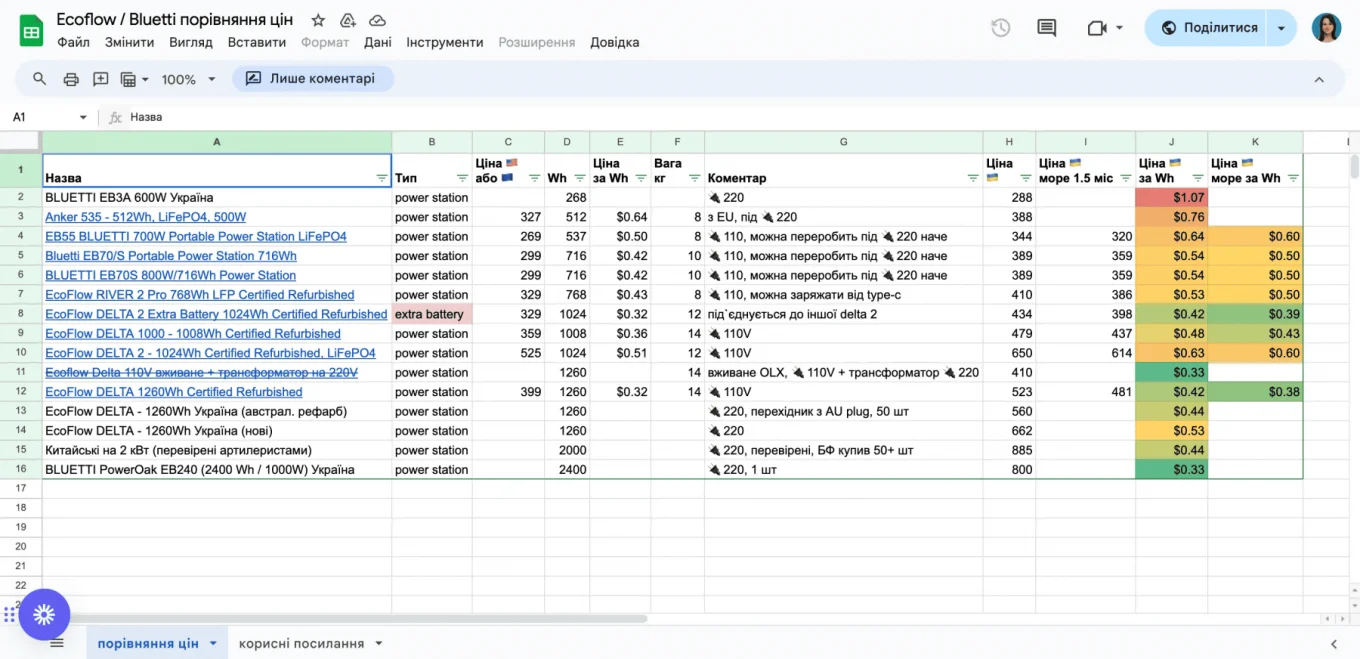Click the search magnifier icon in toolbar
Viewport: 1360px width, 659px height.
tap(40, 79)
